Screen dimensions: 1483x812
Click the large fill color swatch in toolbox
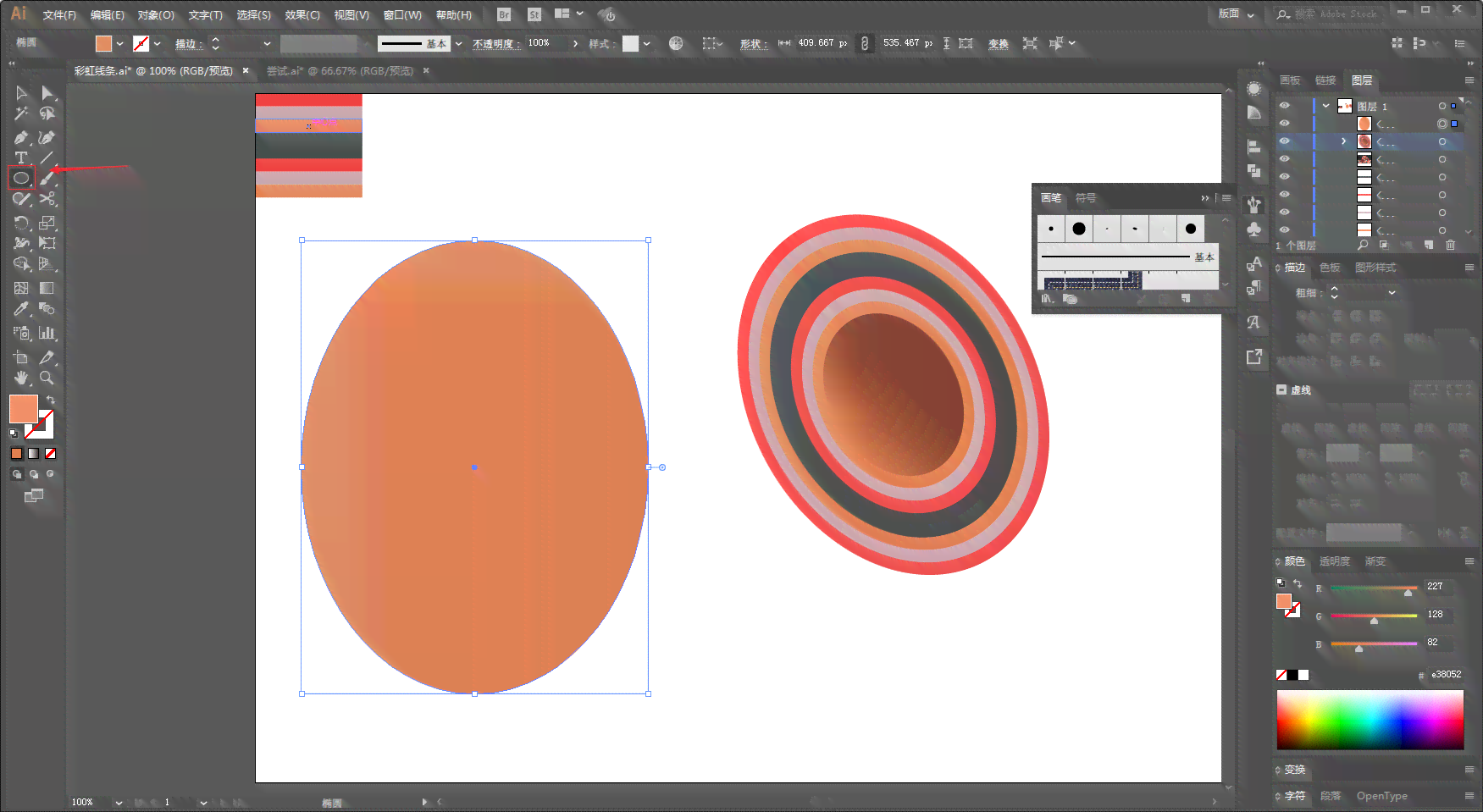24,409
